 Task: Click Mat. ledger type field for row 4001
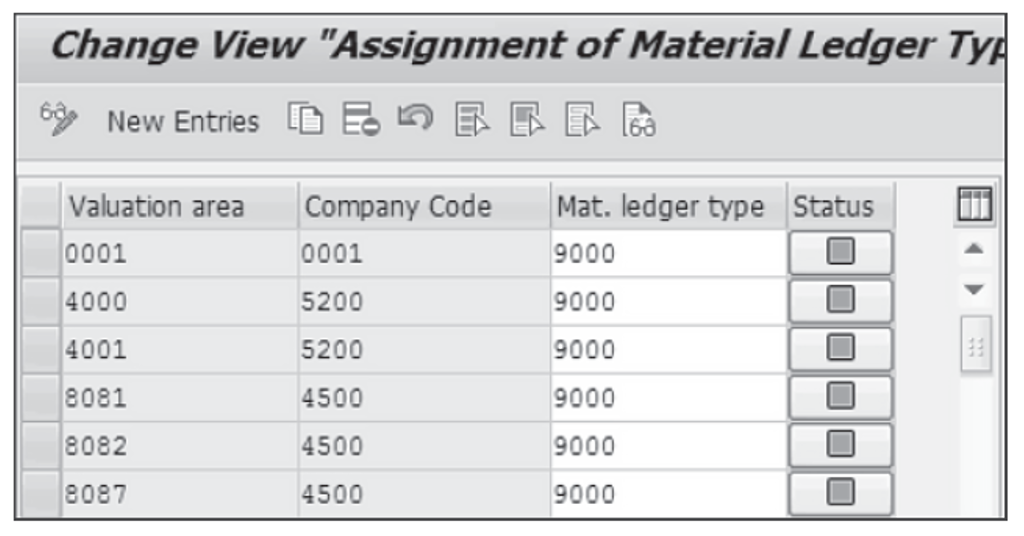[x=667, y=350]
